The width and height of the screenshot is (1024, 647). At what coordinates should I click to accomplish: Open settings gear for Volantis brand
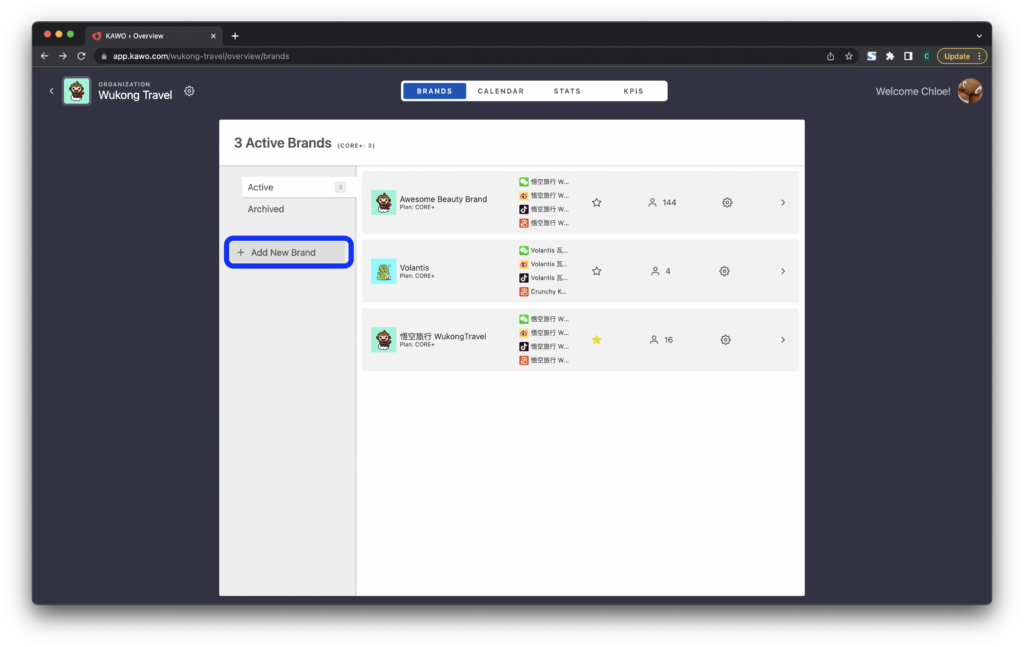point(725,271)
